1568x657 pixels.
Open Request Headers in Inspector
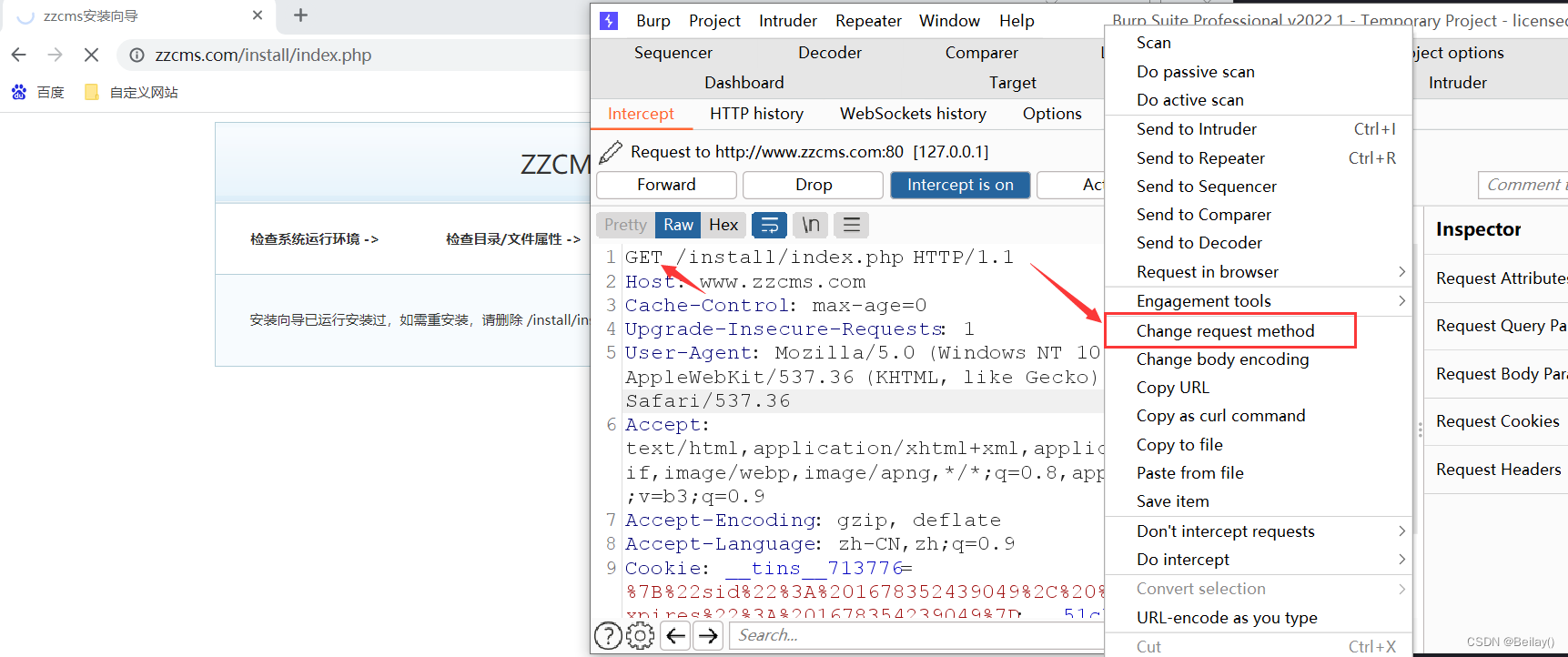click(1498, 470)
